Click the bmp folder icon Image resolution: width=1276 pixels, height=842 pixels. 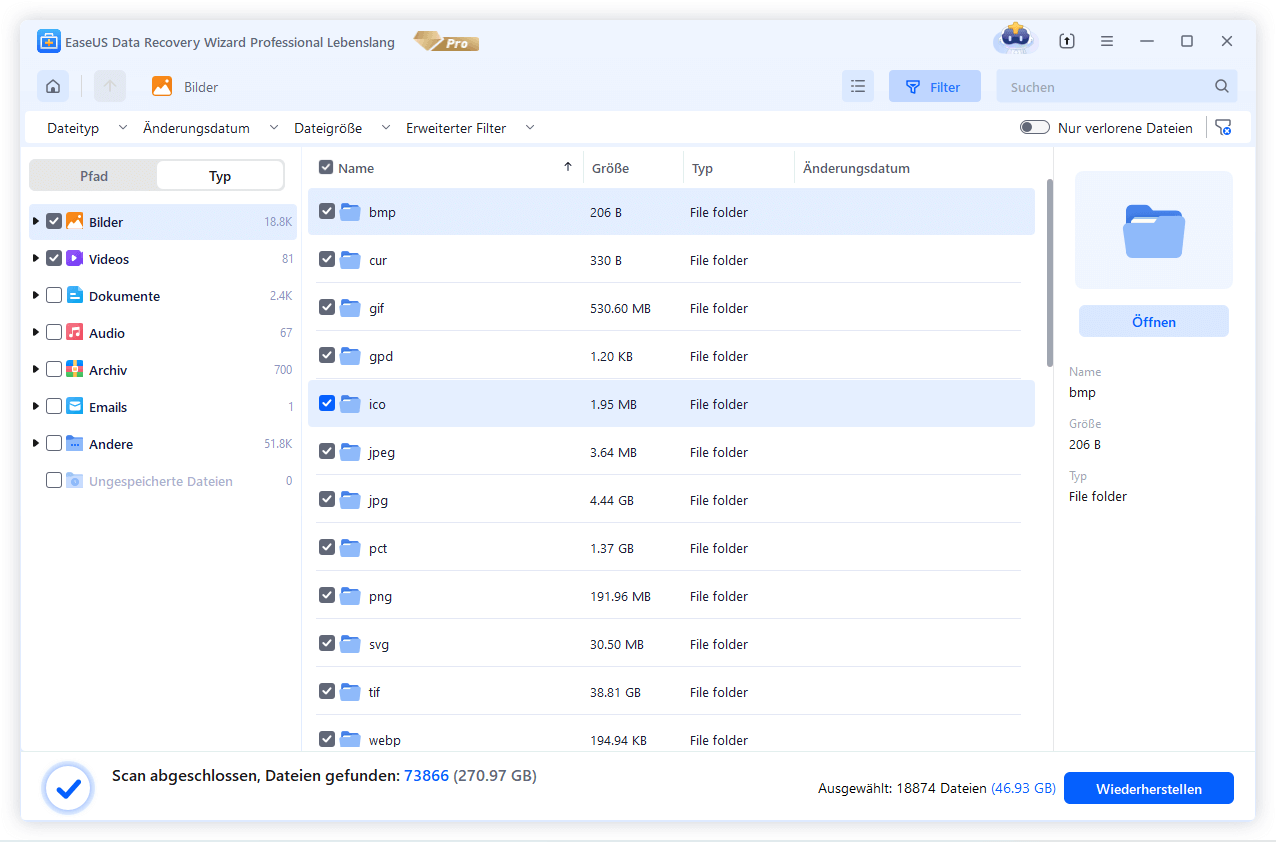click(x=350, y=212)
